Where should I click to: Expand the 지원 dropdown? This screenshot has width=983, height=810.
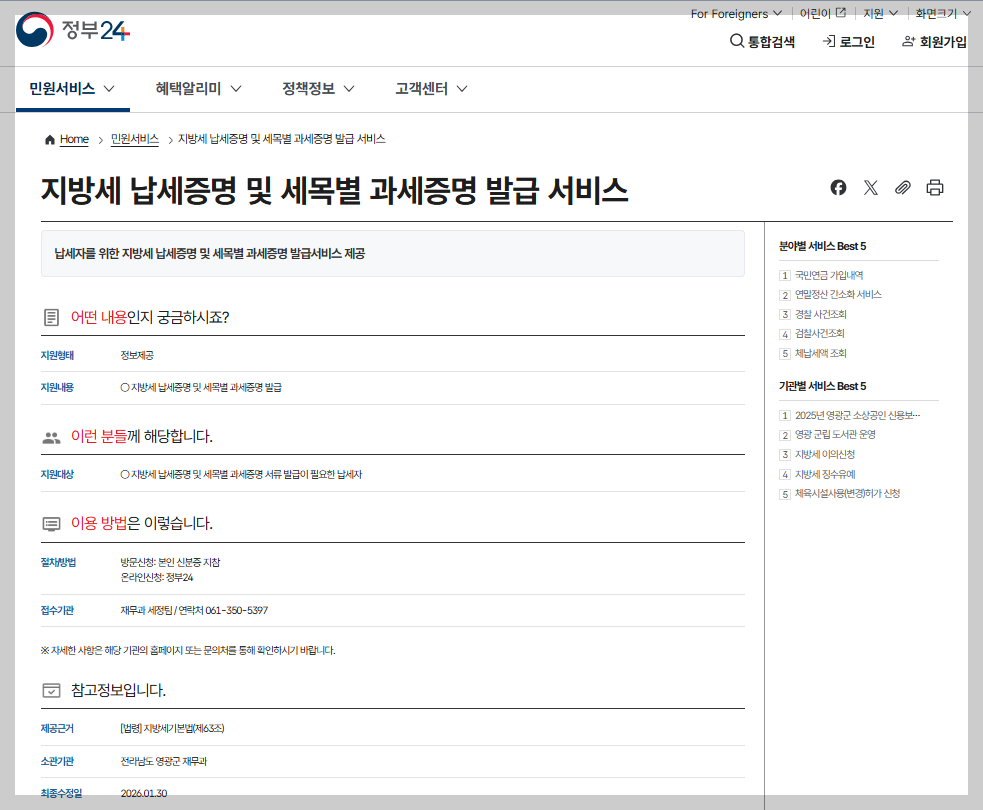pyautogui.click(x=877, y=14)
